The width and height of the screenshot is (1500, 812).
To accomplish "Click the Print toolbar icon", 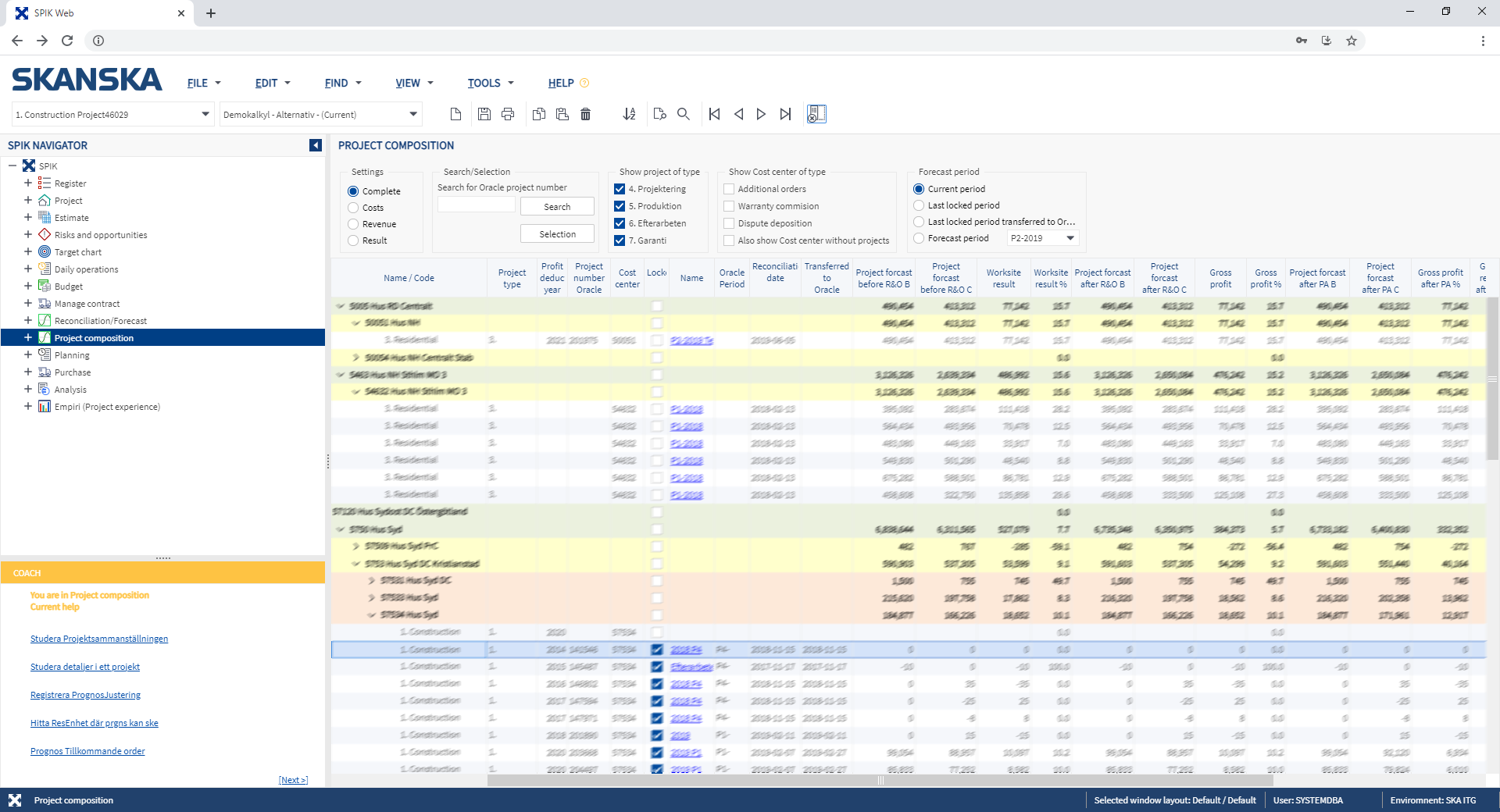I will [x=508, y=114].
